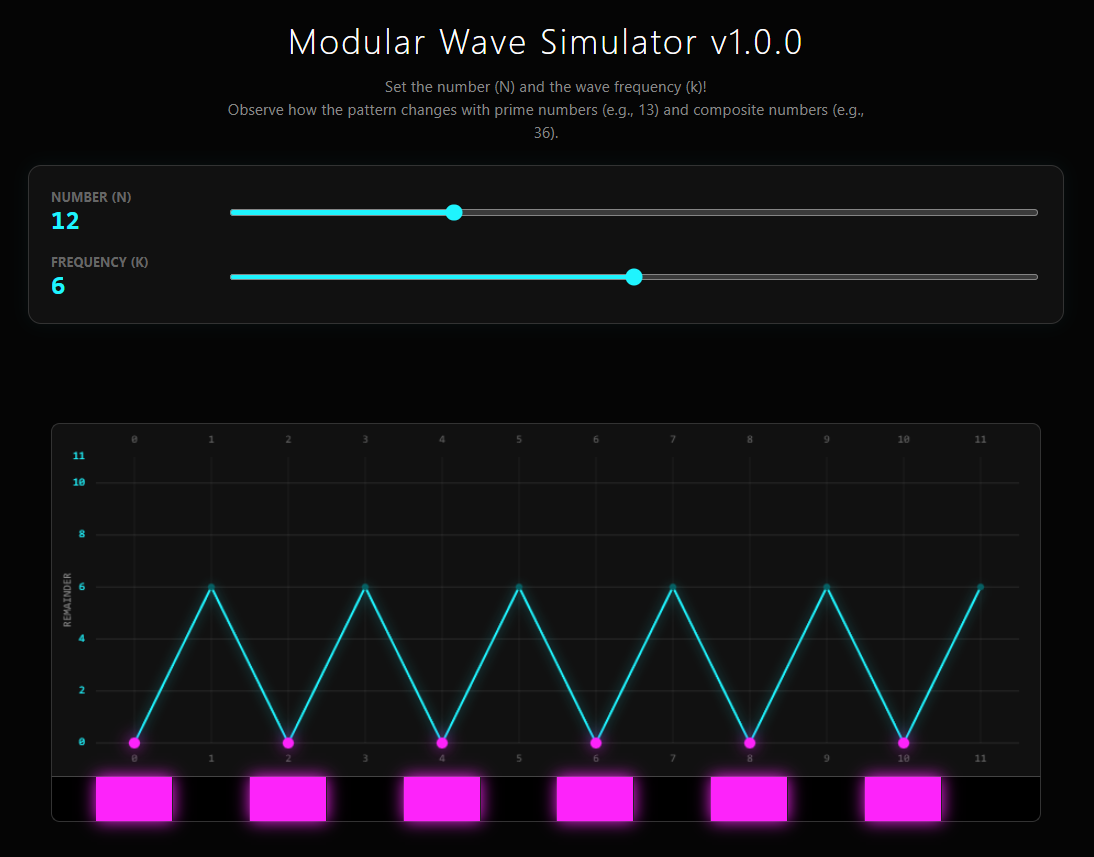1094x857 pixels.
Task: Pick the magenta dot at position 6
Action: 596,743
